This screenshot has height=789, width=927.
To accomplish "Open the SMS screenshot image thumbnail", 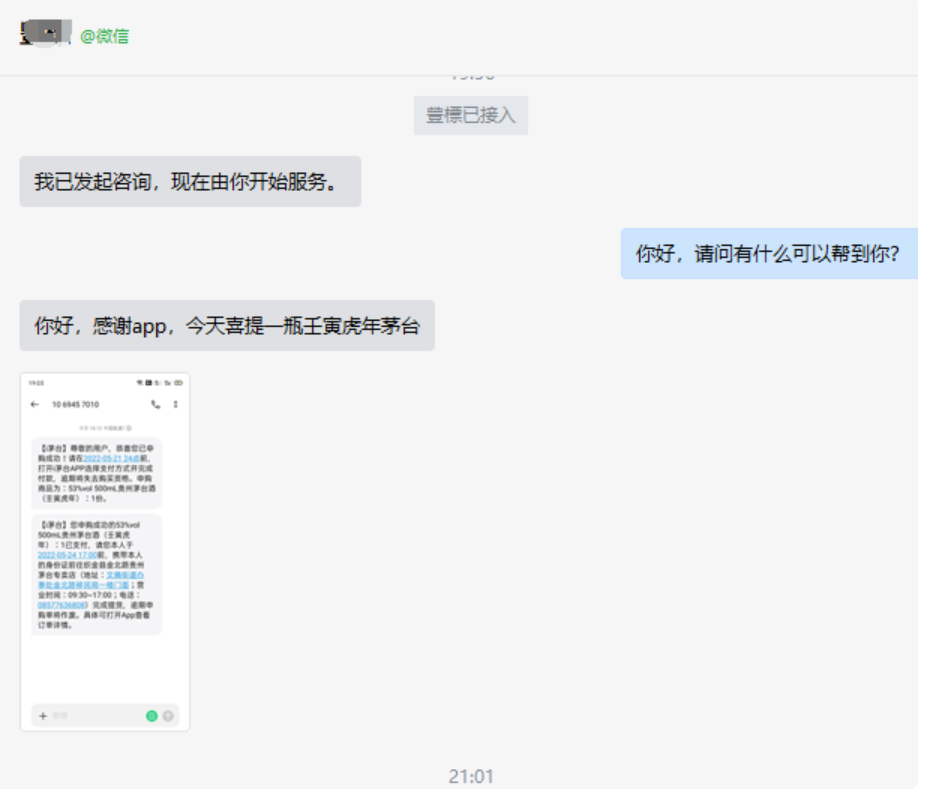I will [x=105, y=552].
